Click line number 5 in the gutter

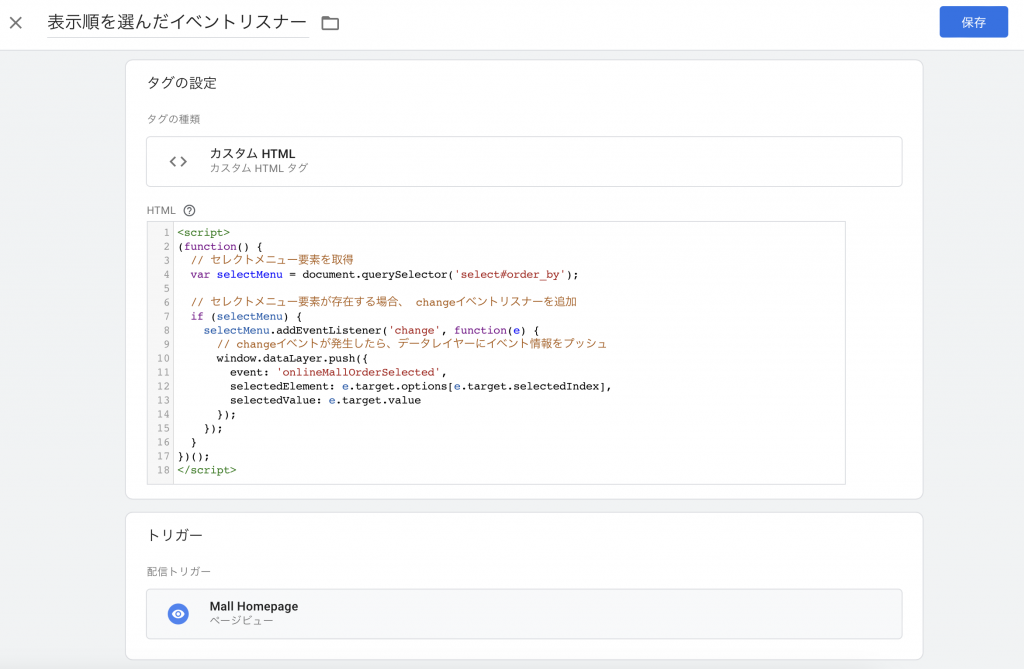point(167,288)
